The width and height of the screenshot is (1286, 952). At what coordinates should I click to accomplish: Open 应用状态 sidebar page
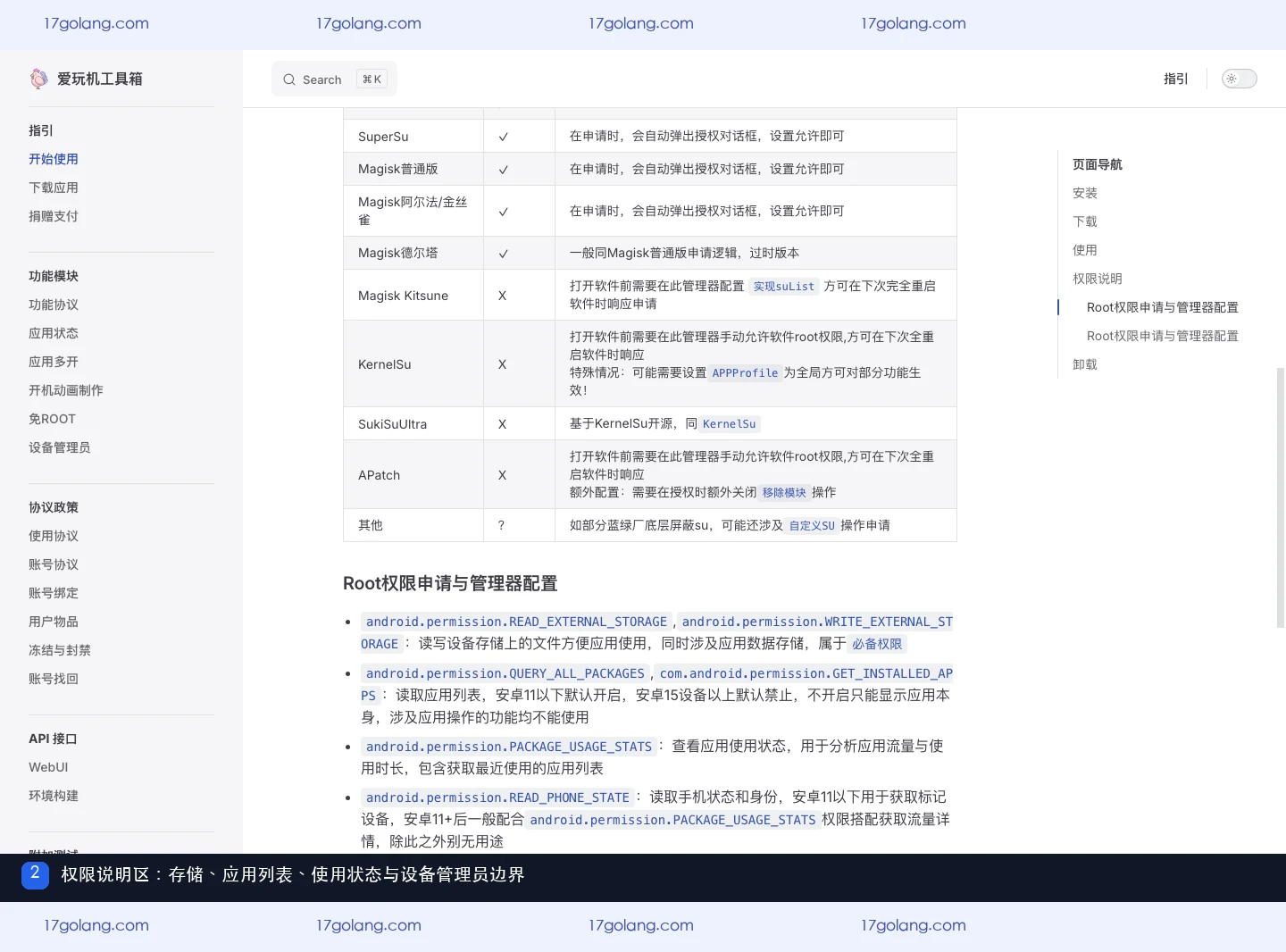coord(54,333)
